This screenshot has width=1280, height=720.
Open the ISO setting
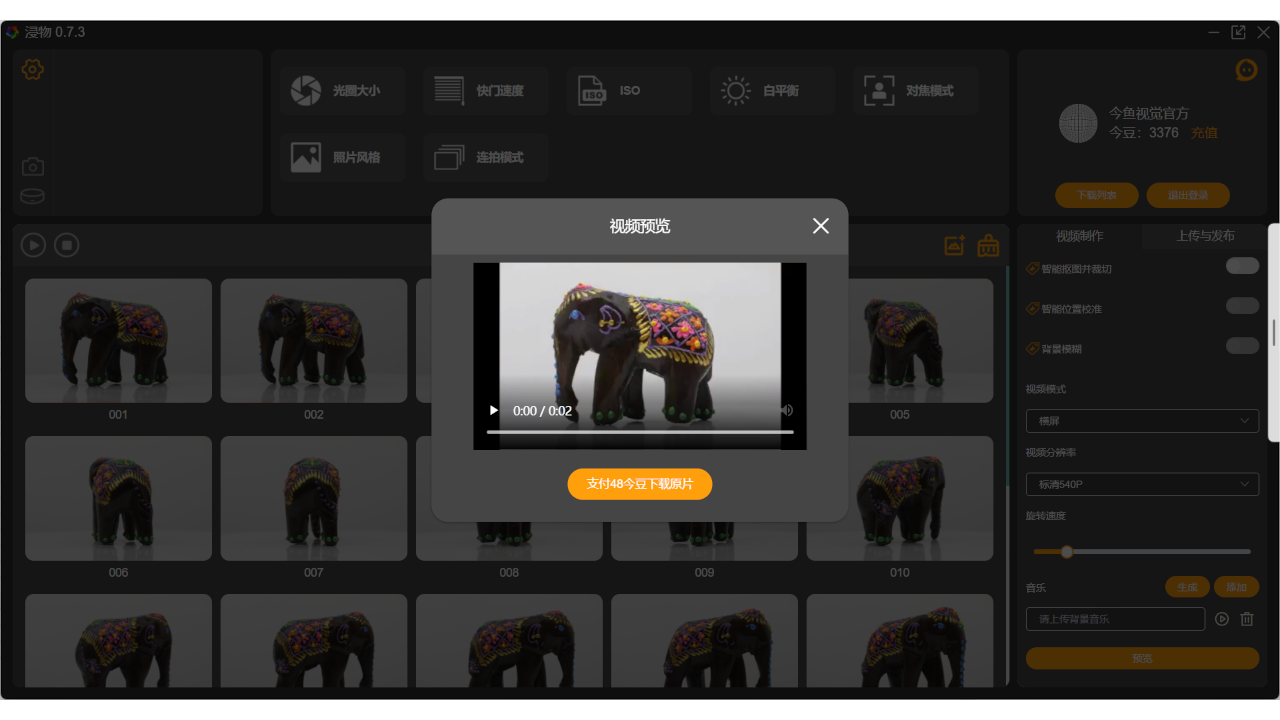(x=628, y=91)
